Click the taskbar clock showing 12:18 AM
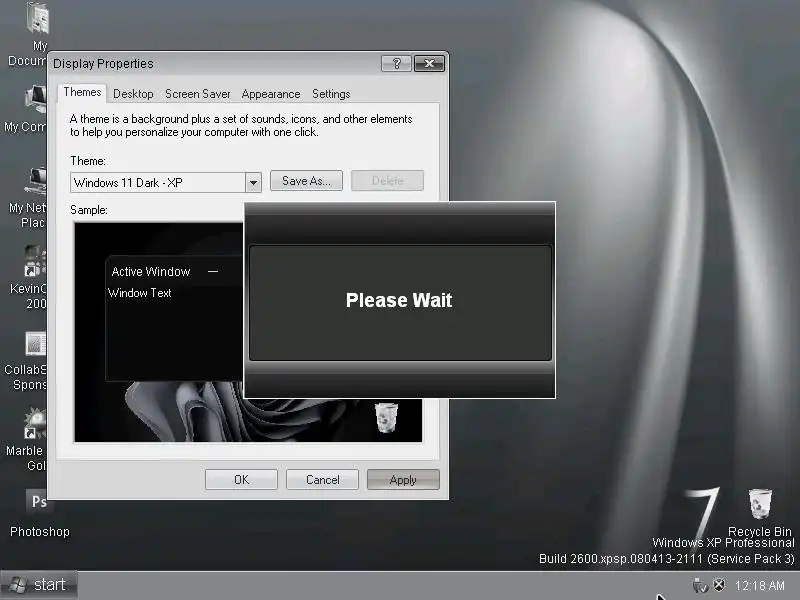 [x=759, y=585]
